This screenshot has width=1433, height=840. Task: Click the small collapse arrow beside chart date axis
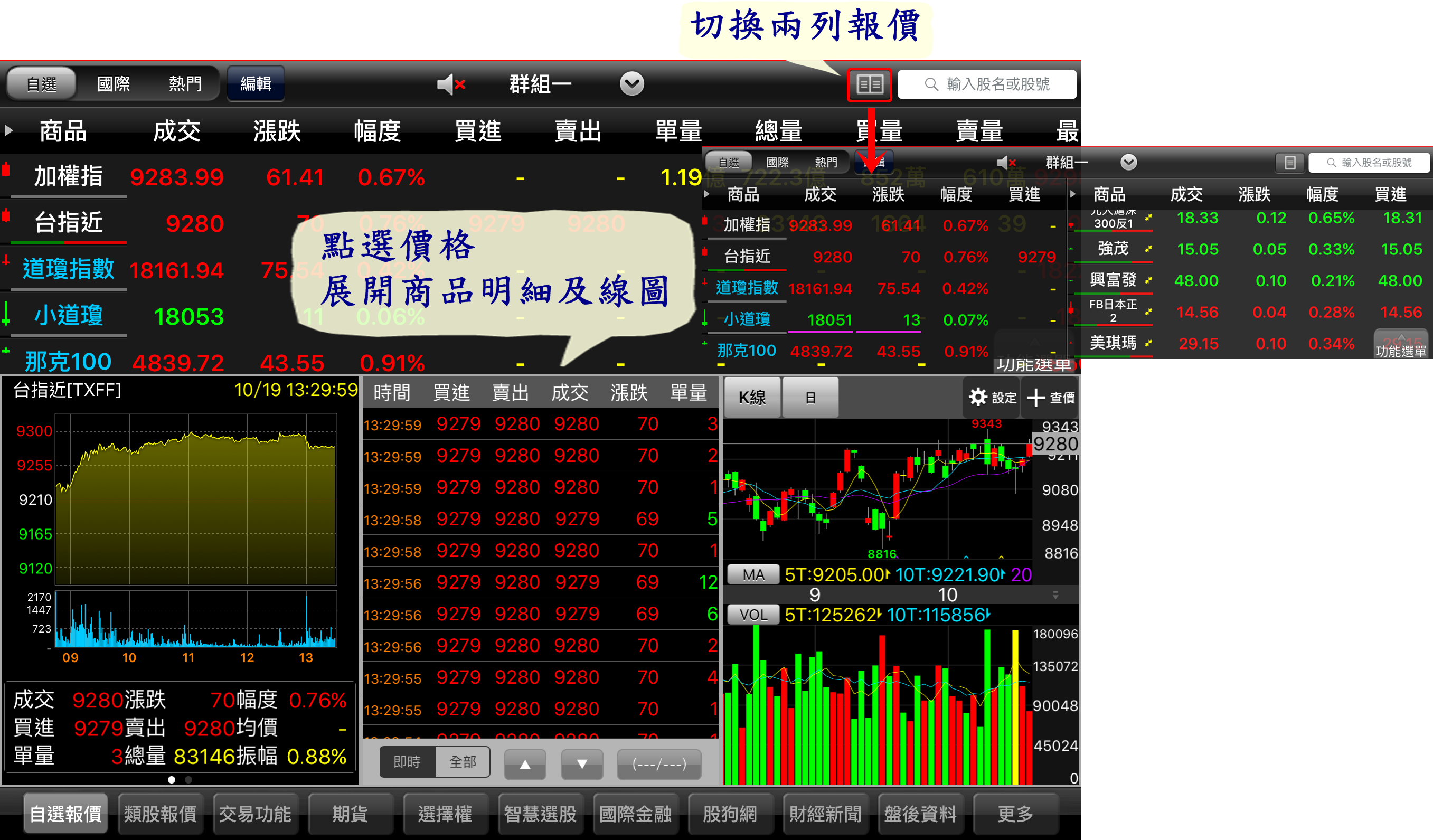tap(1055, 596)
